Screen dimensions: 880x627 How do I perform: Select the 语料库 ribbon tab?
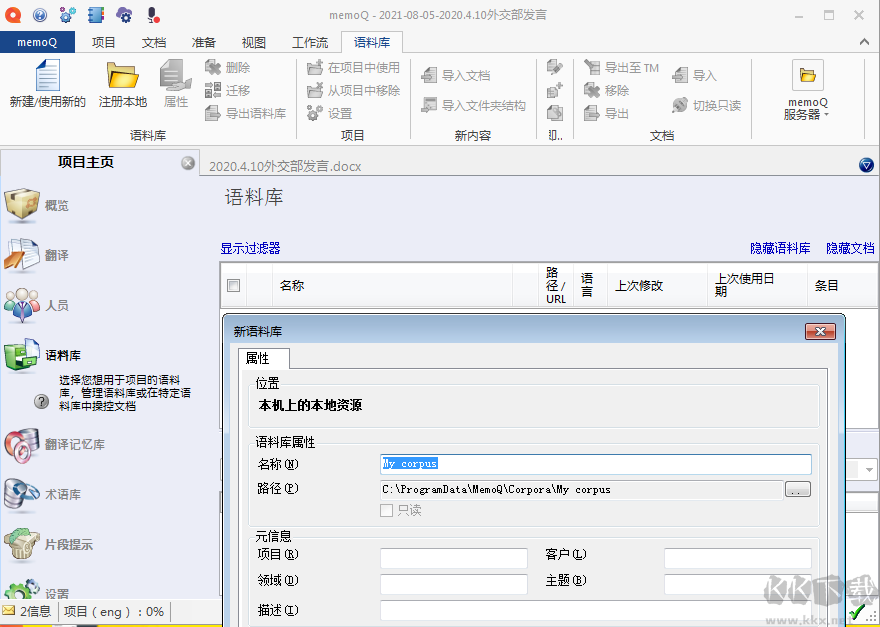pyautogui.click(x=372, y=43)
